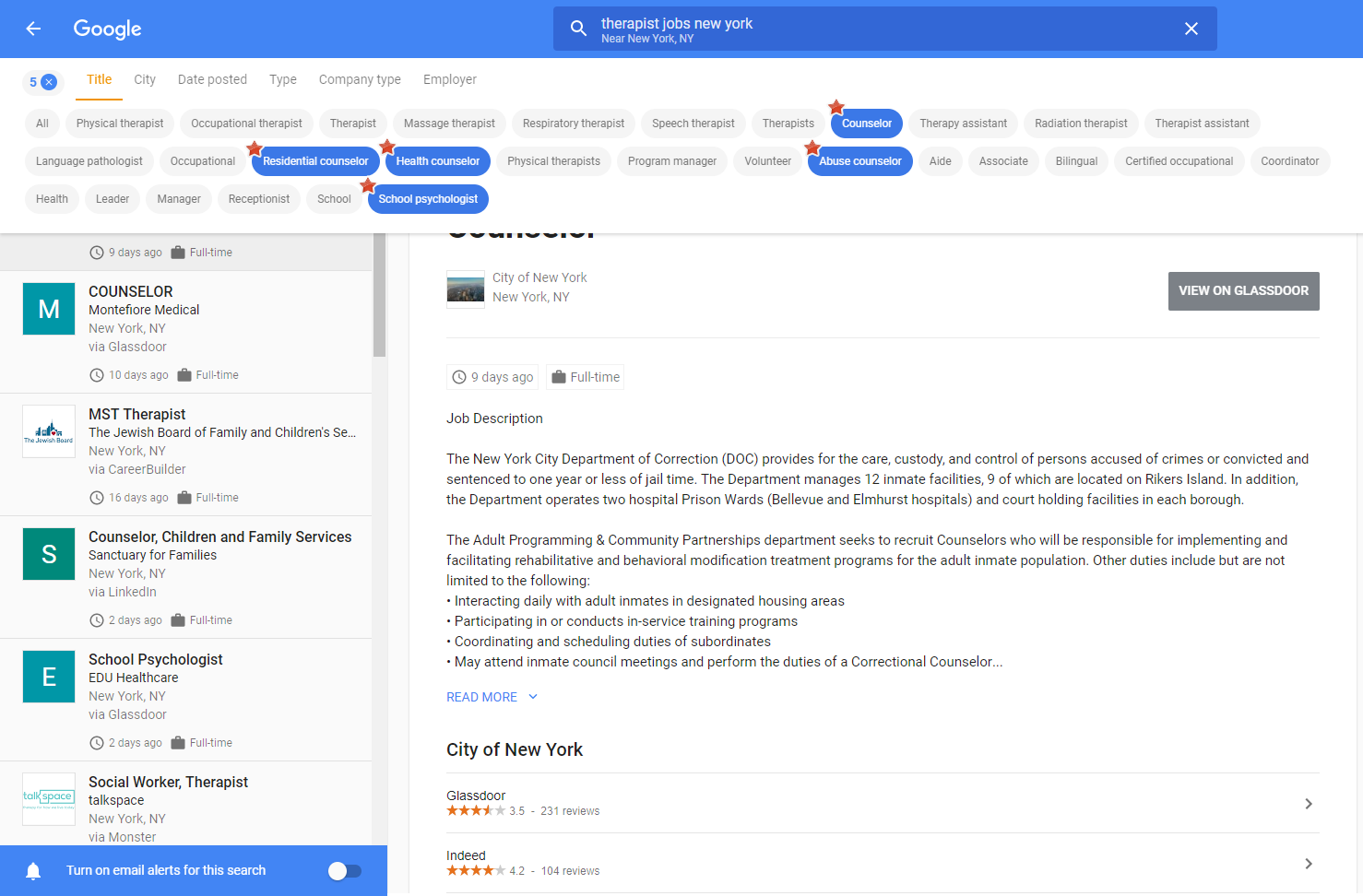Viewport: 1363px width, 896px height.
Task: Click the City of New York thumbnail
Action: [466, 289]
